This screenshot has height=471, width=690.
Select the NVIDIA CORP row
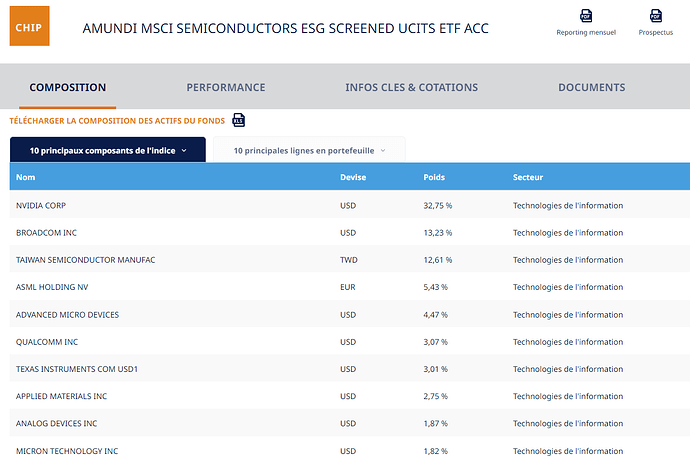[350, 205]
